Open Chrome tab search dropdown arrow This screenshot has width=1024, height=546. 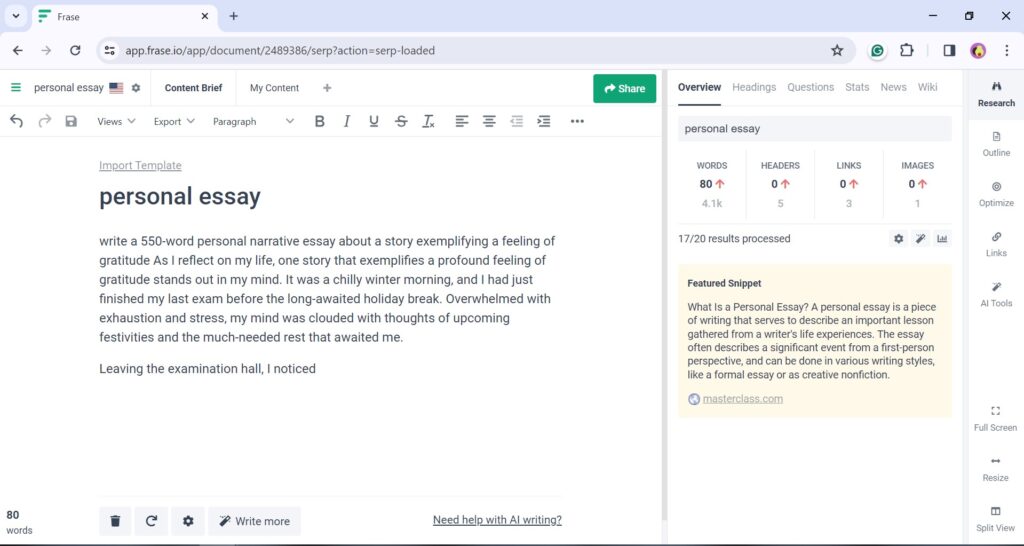16,16
